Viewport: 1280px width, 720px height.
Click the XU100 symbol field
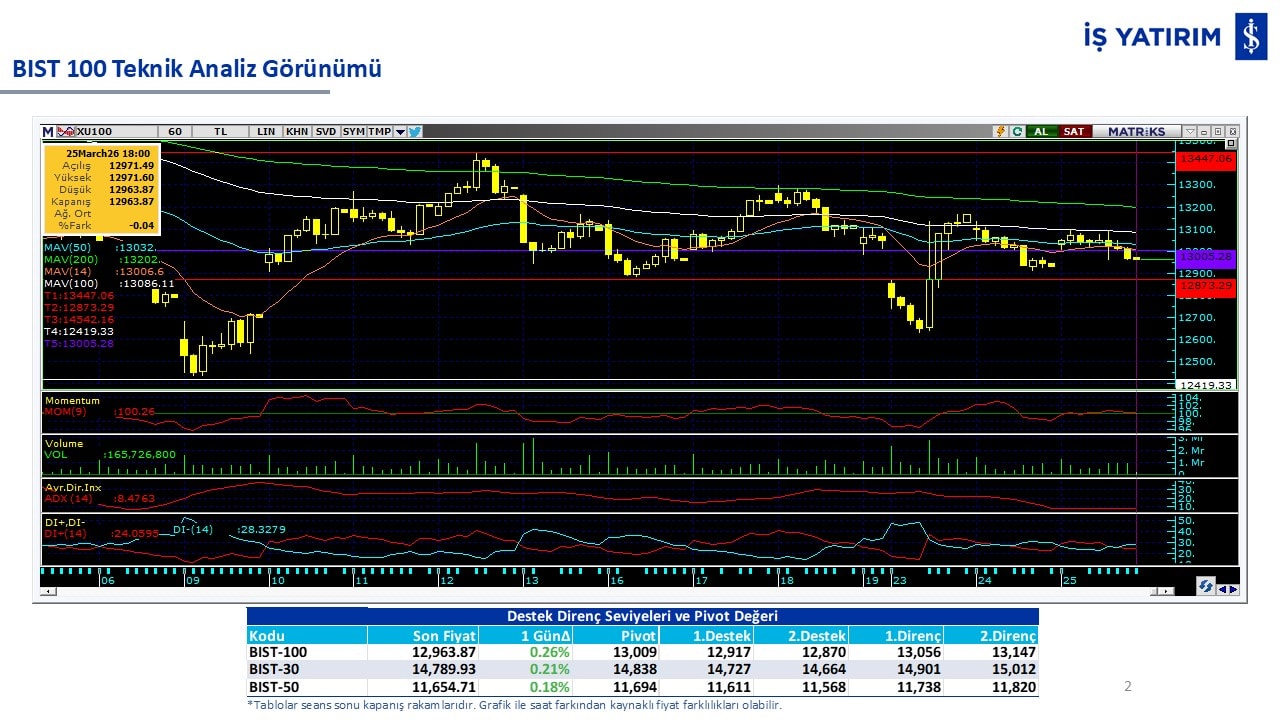pyautogui.click(x=112, y=131)
